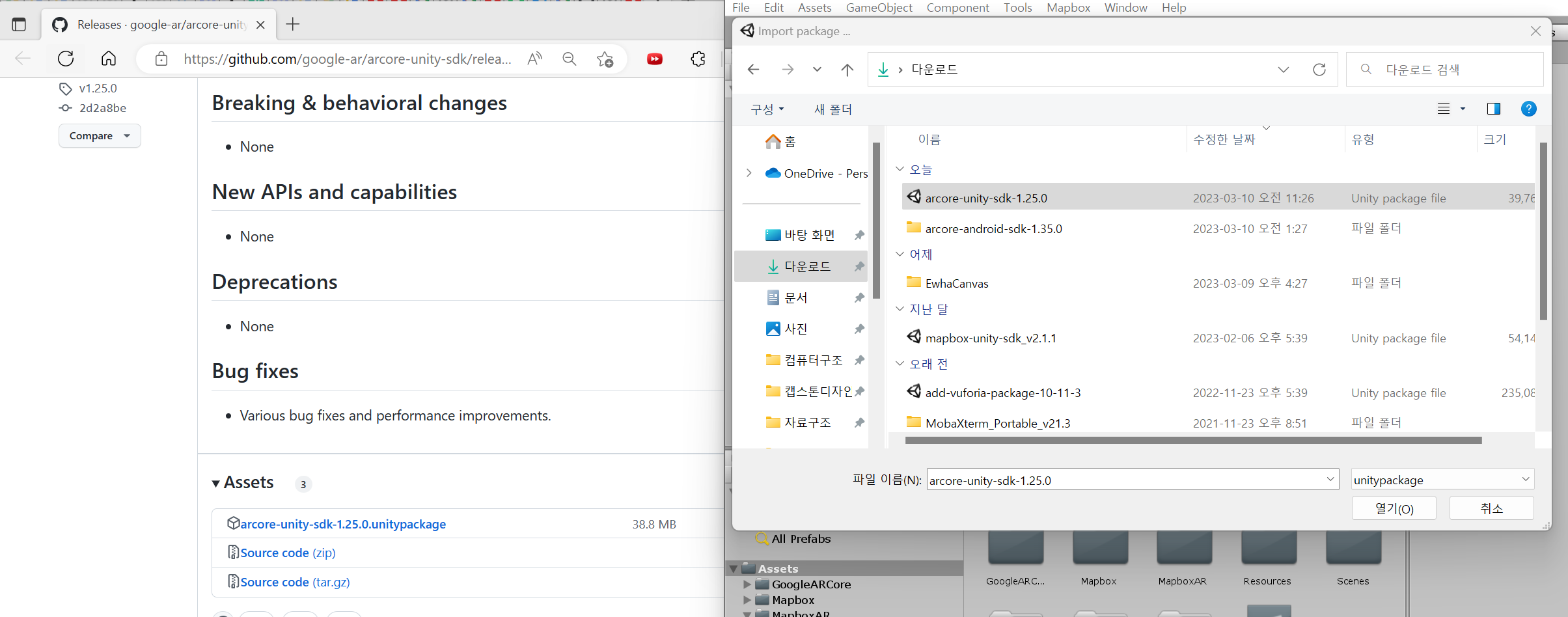This screenshot has height=617, width=1568.
Task: Collapse the 오래 전 file group
Action: [900, 363]
